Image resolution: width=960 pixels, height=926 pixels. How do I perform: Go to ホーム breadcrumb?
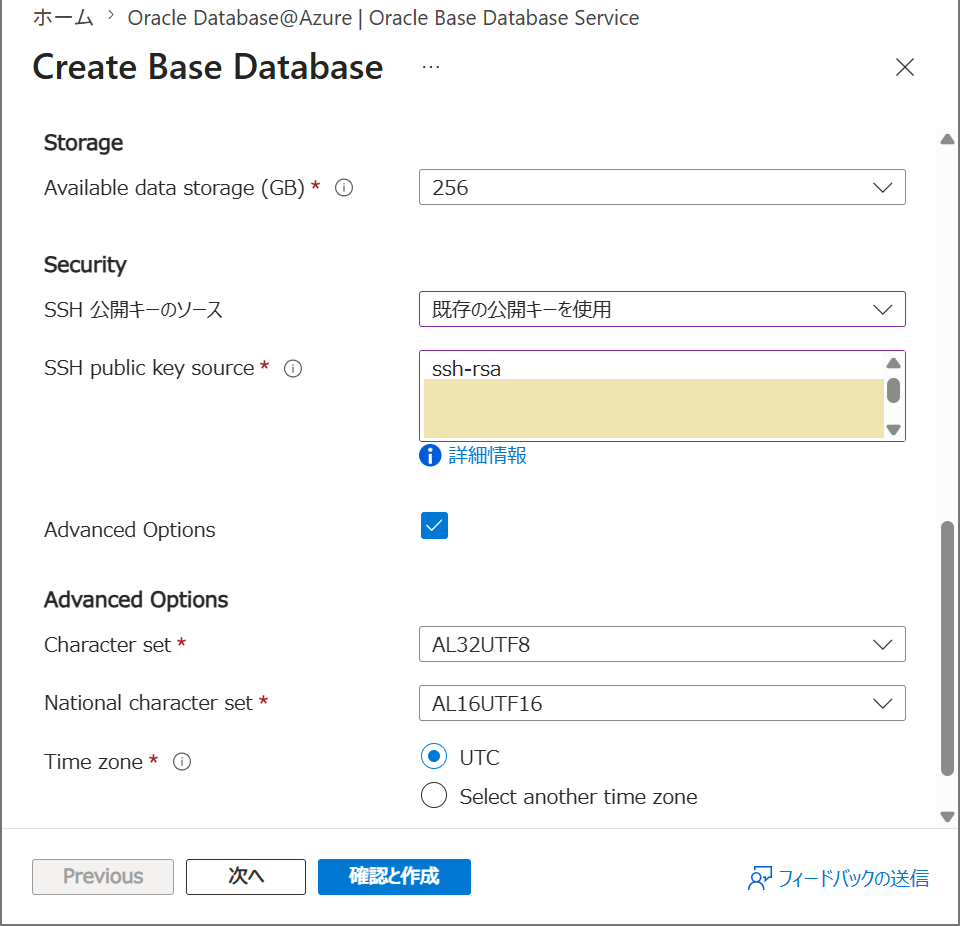coord(63,18)
